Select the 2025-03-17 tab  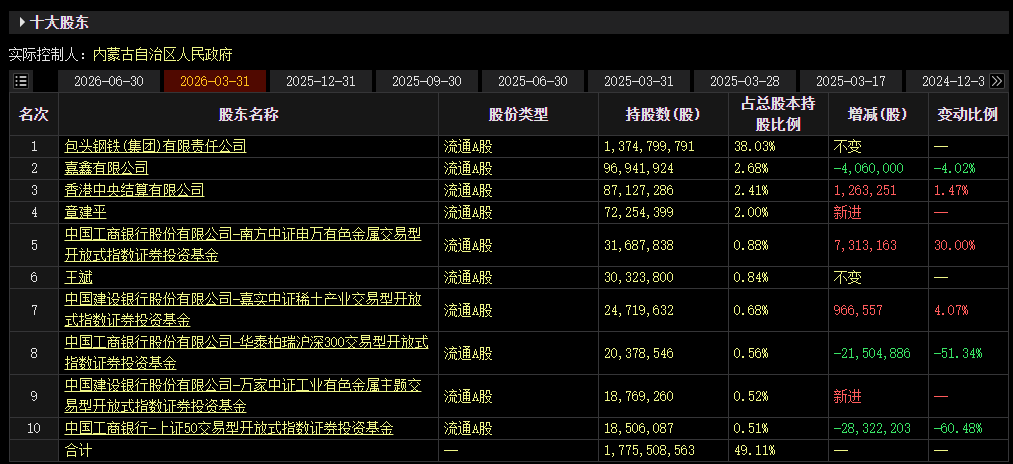850,81
